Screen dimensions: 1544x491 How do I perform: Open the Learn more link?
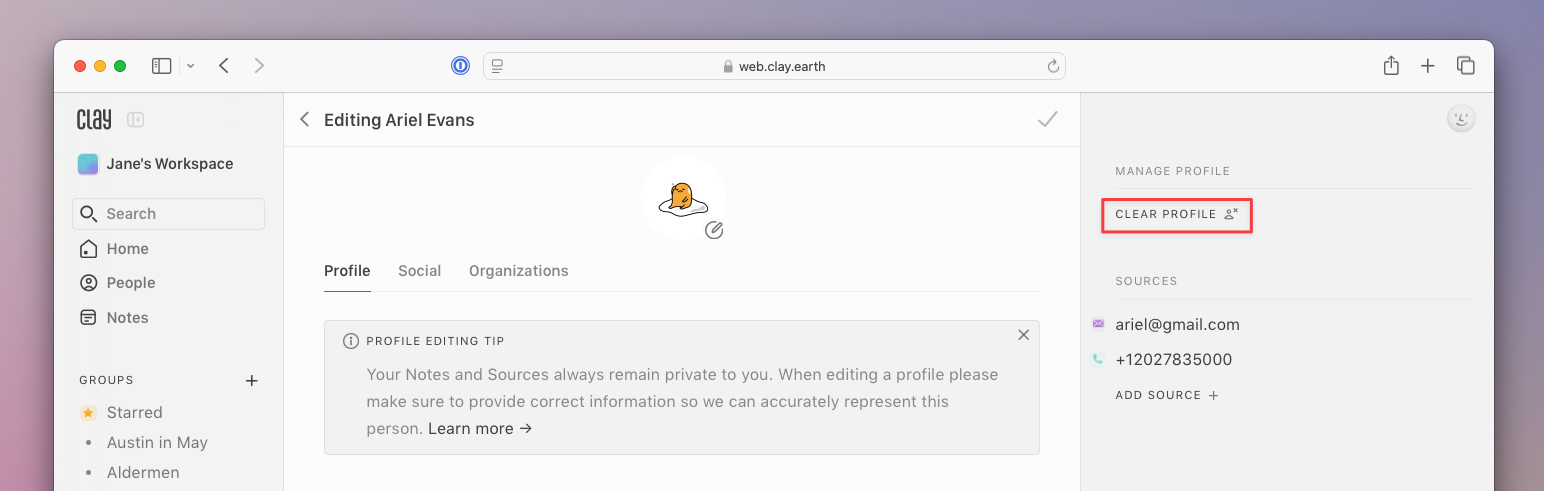point(480,428)
